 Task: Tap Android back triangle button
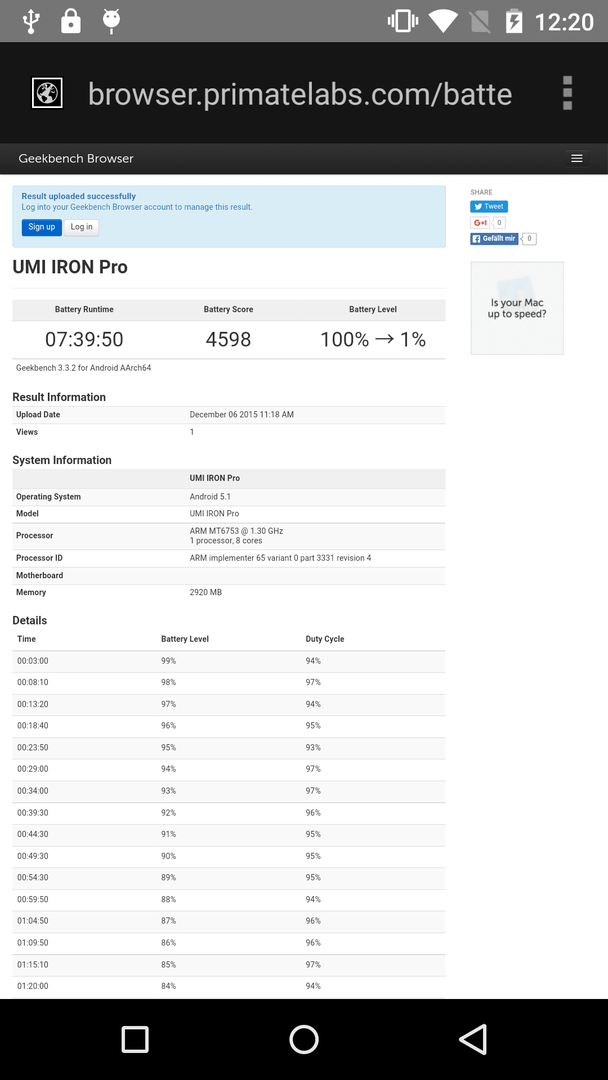(473, 1039)
